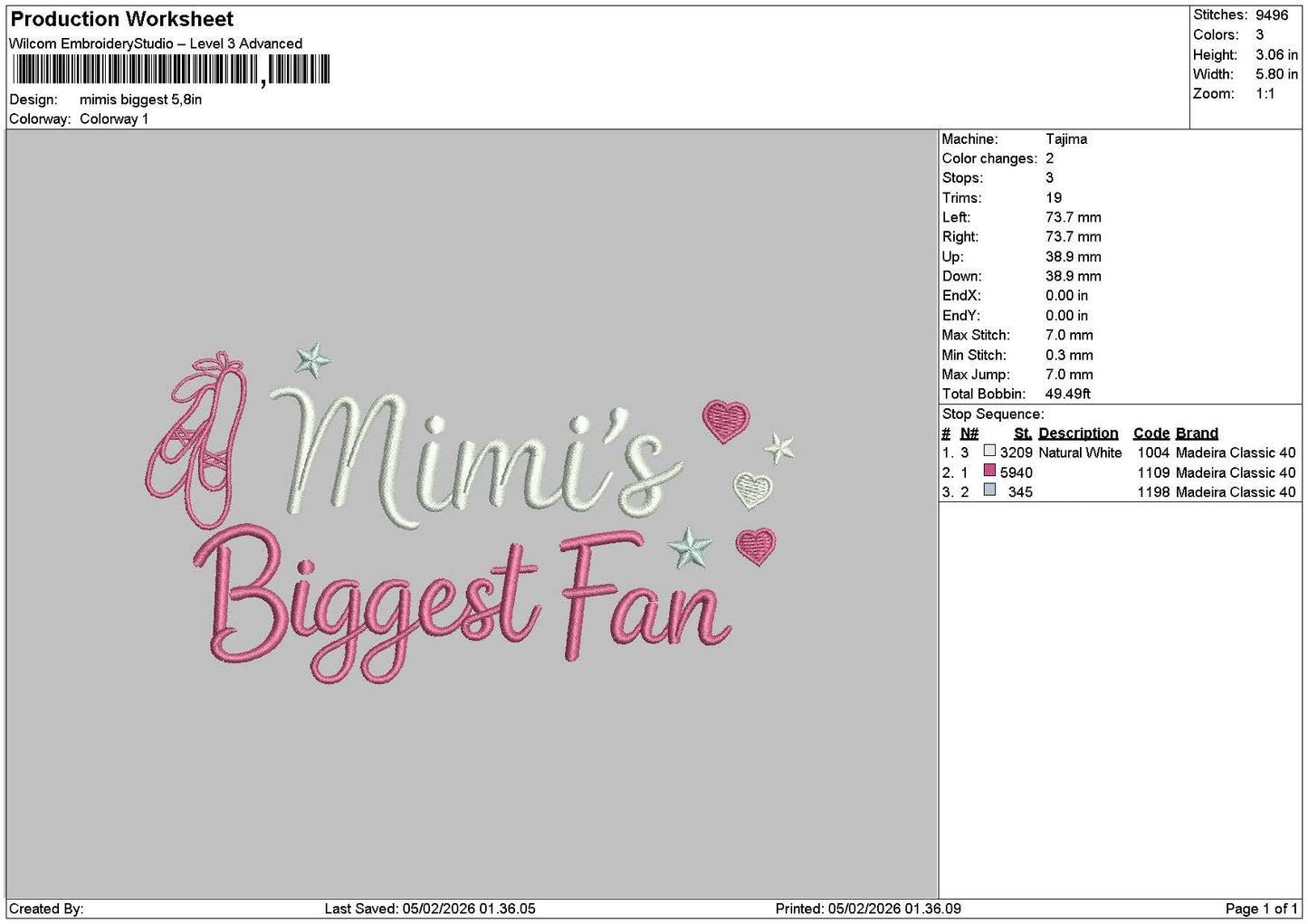Click the 'Description' column header

(x=1078, y=433)
